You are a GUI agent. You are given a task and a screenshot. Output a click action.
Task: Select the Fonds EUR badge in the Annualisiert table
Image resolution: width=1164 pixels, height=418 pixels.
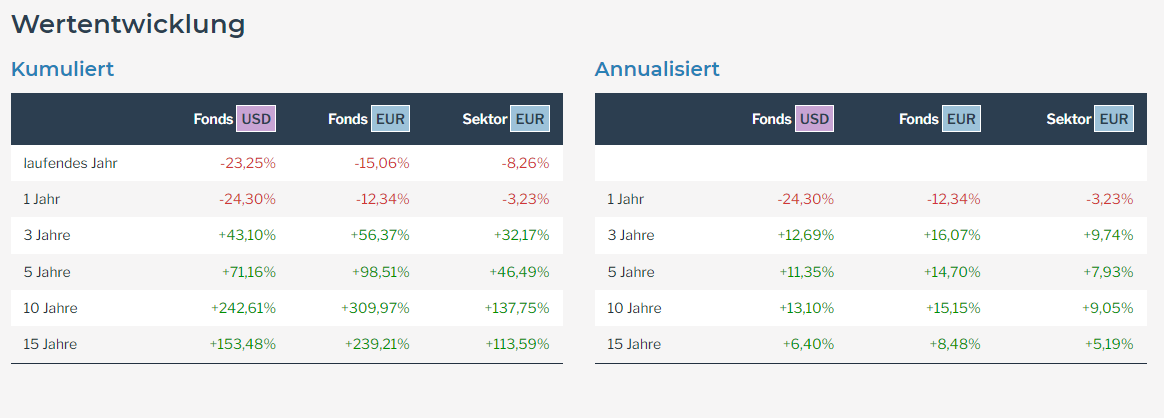(x=961, y=119)
